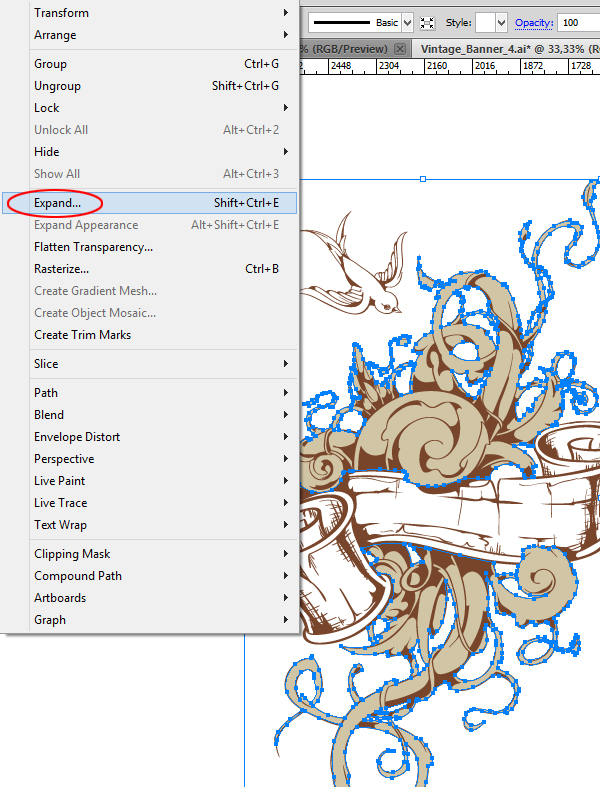Expand the Basic brush definition dropdown

point(408,23)
